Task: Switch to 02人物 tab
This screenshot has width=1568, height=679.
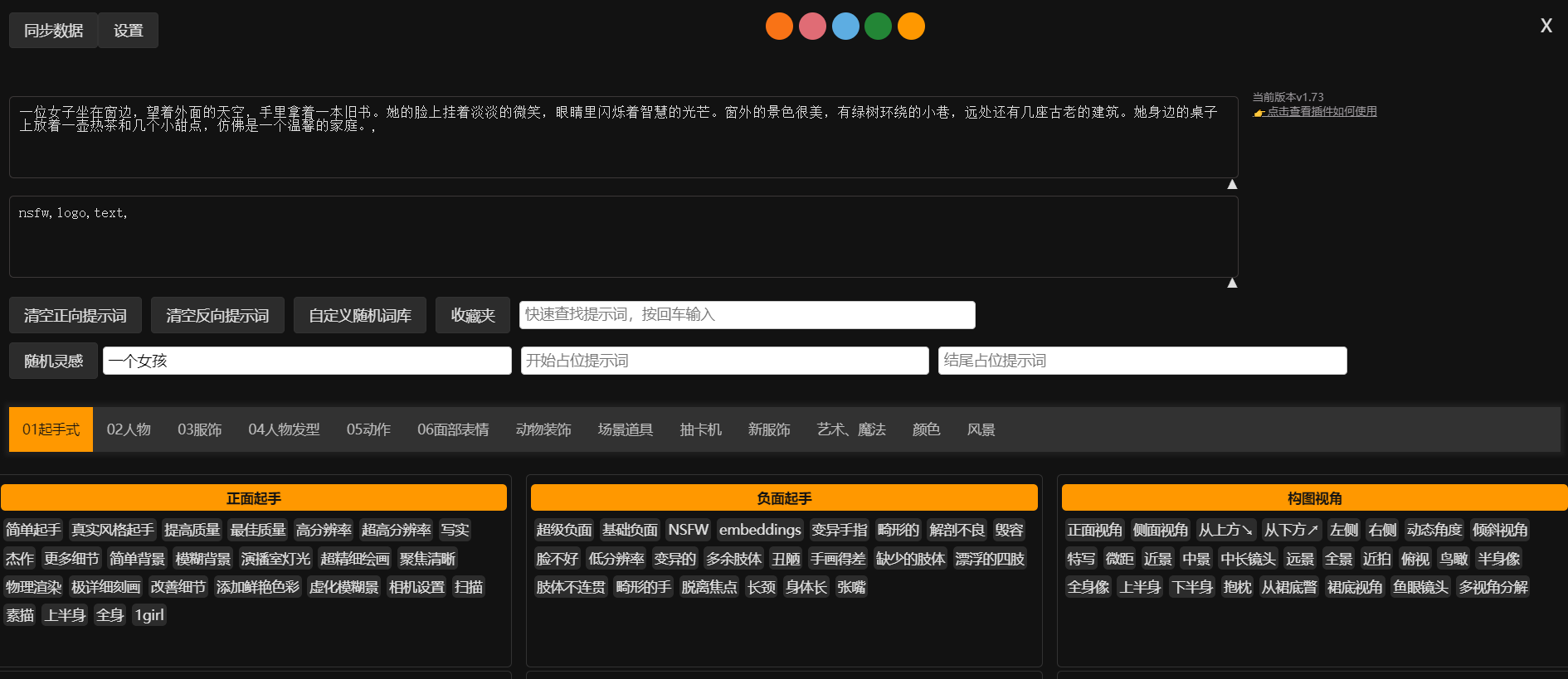Action: (129, 429)
